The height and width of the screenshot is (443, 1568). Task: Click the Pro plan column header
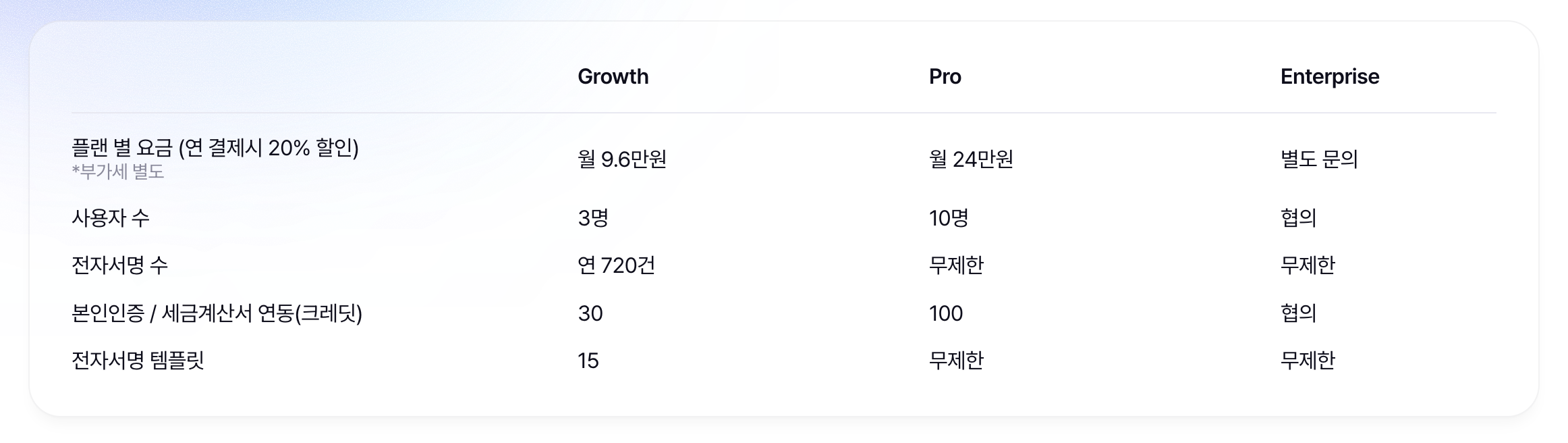(x=945, y=77)
